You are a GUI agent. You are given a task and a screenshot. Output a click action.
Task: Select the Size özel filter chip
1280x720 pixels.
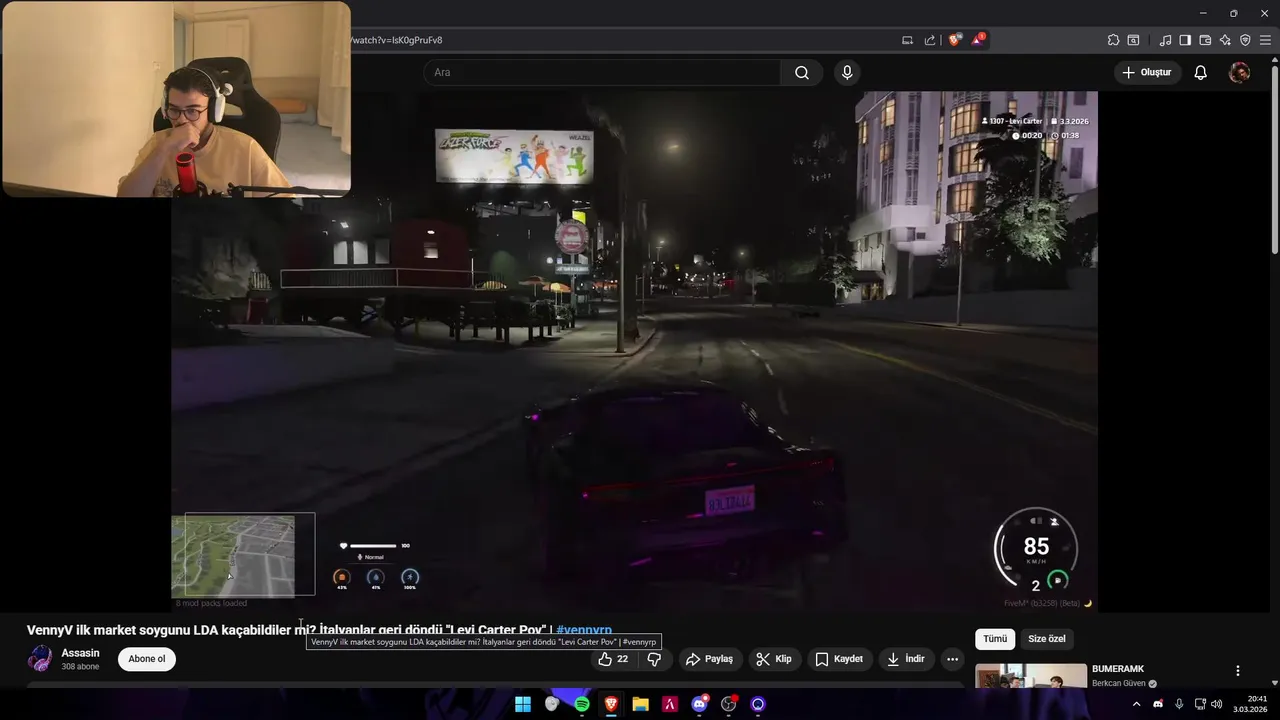[1047, 639]
